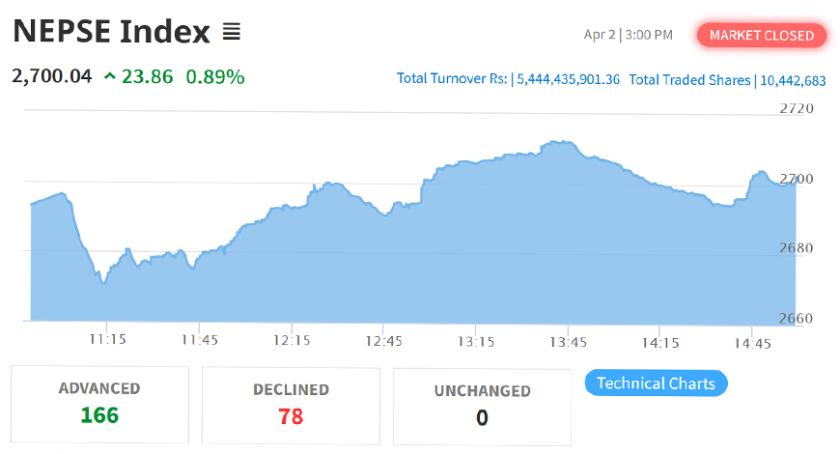The width and height of the screenshot is (840, 454).
Task: Click the green up-arrow change indicator
Action: (x=109, y=76)
